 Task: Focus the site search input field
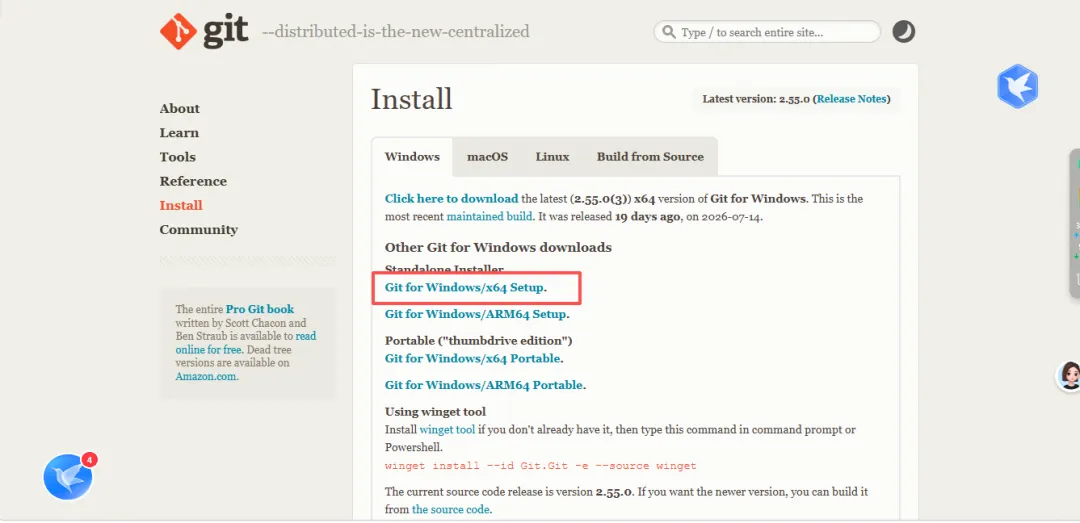point(767,32)
